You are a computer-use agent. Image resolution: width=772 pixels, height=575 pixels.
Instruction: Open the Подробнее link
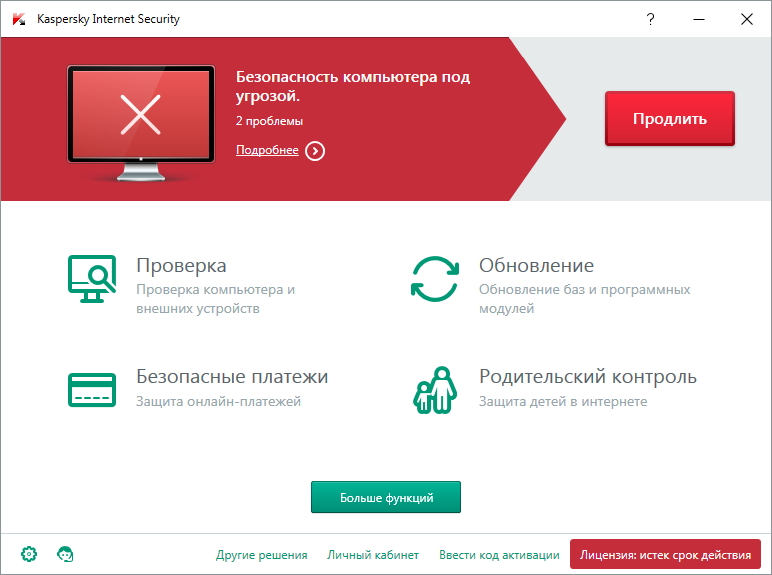[267, 150]
